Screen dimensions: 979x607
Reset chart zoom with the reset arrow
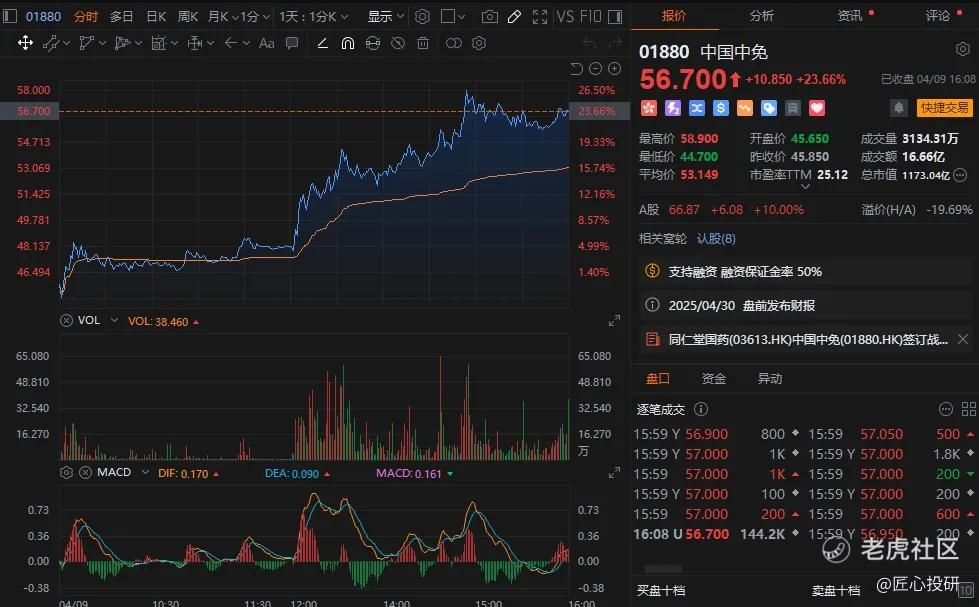click(x=577, y=68)
